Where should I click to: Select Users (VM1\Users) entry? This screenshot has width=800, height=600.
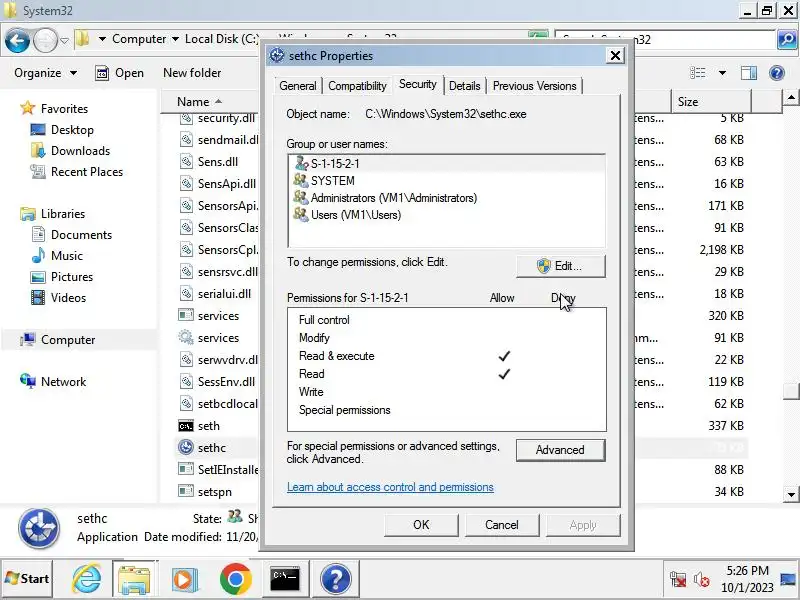point(447,215)
